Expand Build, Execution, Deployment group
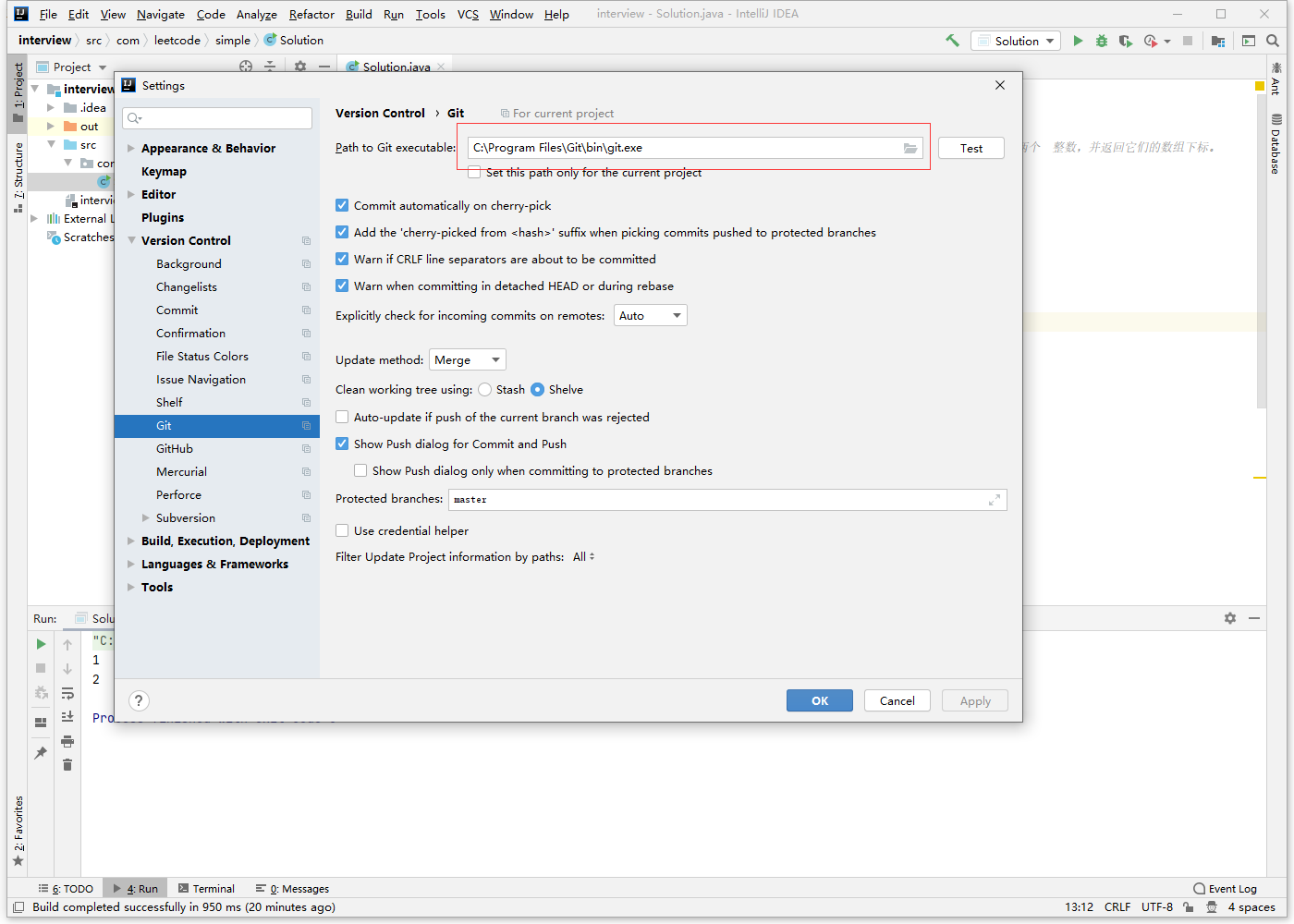 (131, 541)
